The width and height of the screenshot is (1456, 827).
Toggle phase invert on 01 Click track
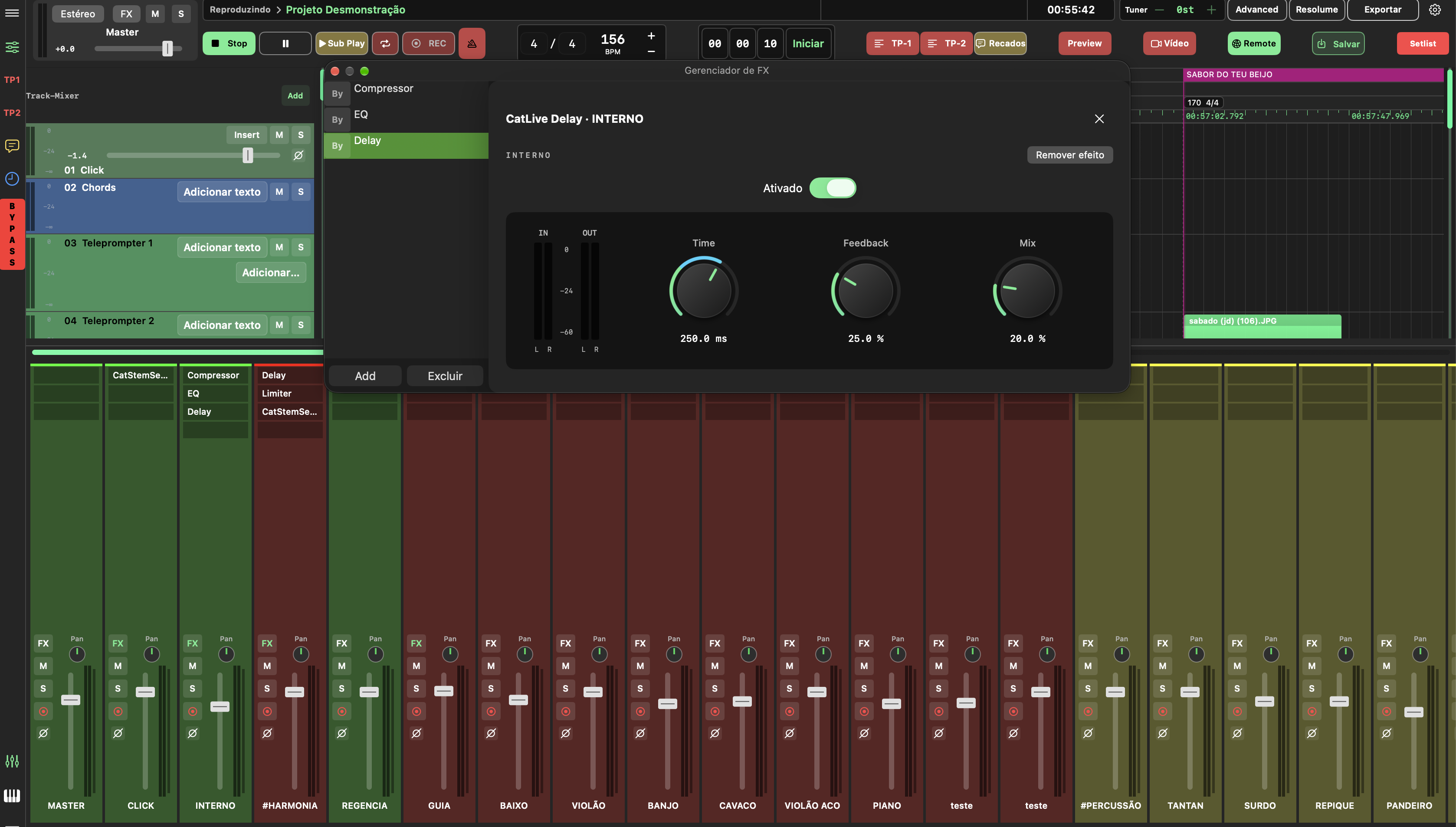click(x=298, y=155)
